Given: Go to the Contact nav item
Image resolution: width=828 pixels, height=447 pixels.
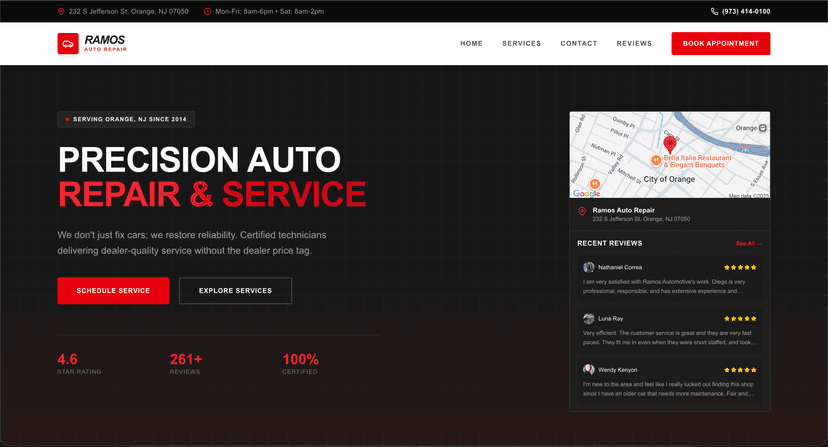Looking at the screenshot, I should tap(578, 43).
